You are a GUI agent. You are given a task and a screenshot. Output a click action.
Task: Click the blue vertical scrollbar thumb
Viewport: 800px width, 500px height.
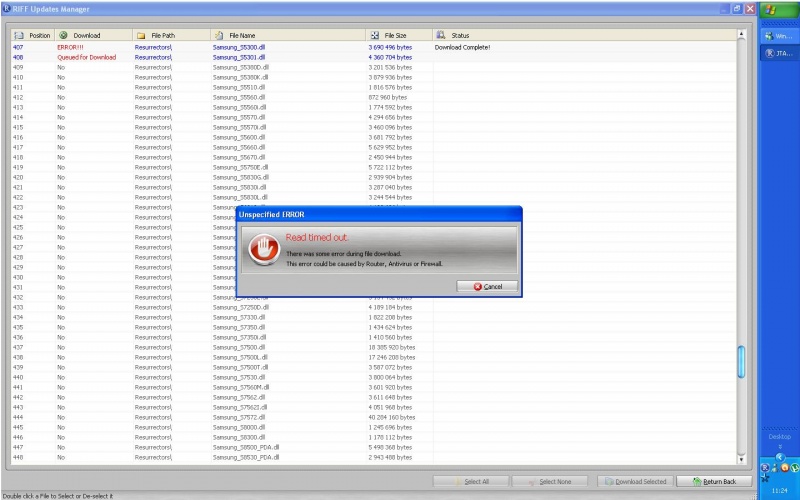(x=741, y=362)
